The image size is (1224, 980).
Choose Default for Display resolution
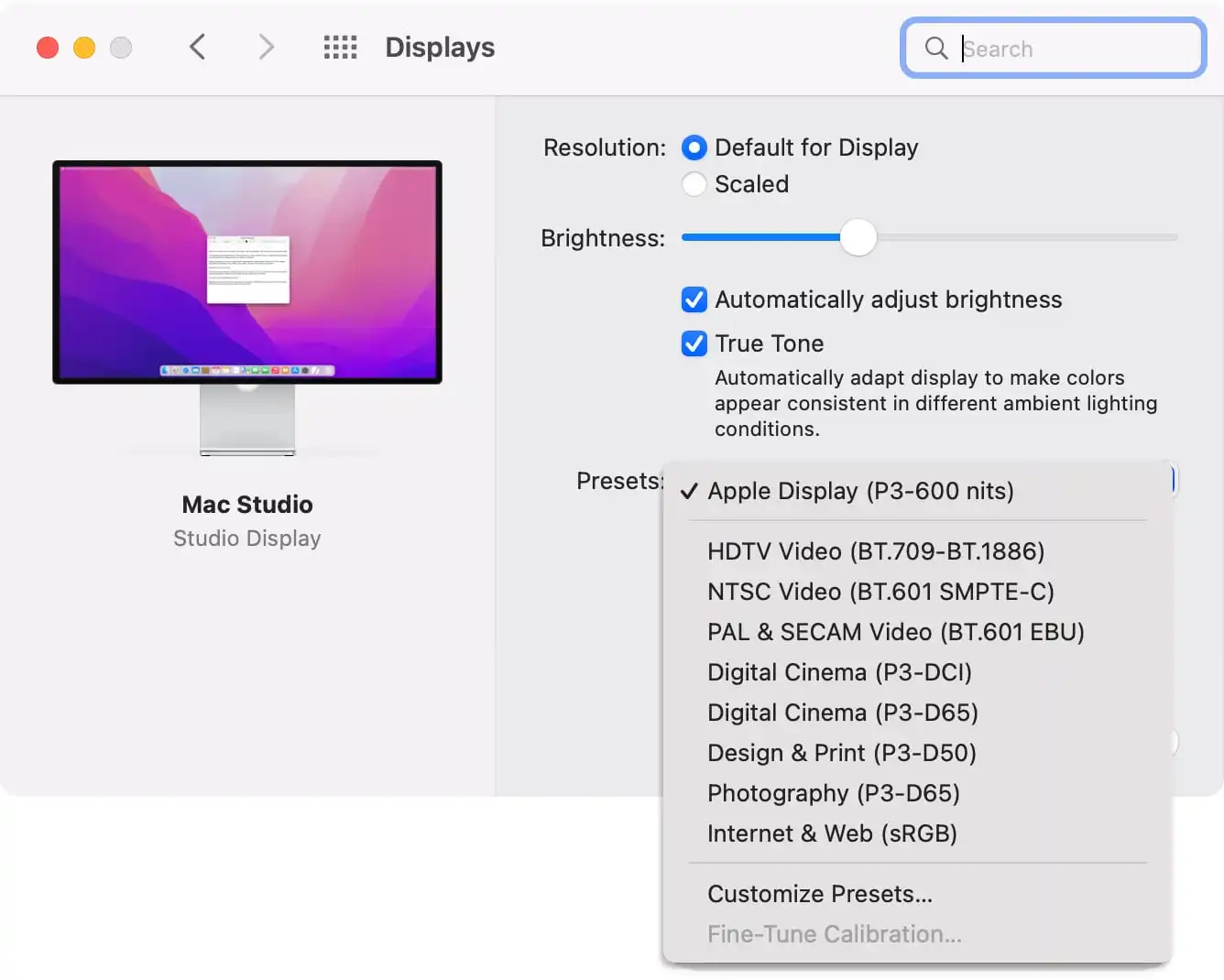pos(694,147)
